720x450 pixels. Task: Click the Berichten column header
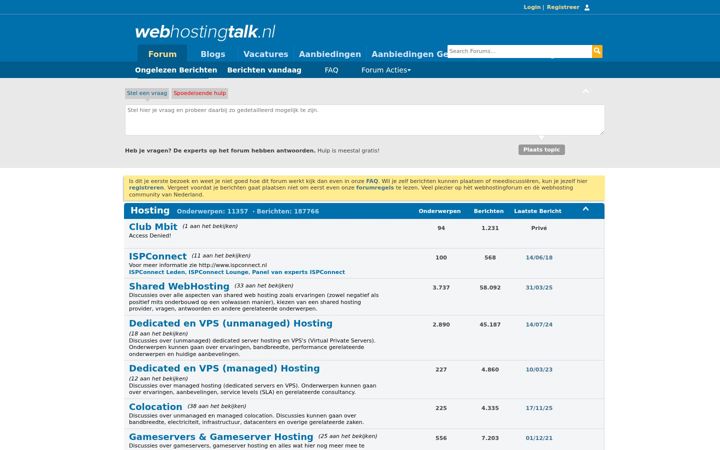(489, 211)
